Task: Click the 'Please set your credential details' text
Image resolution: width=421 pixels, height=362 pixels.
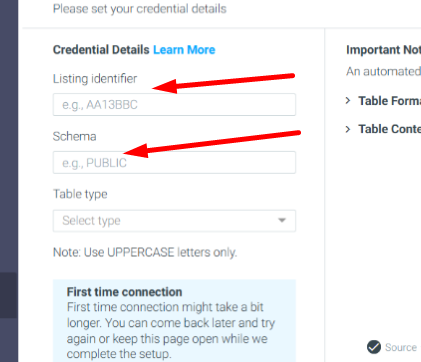Action: pyautogui.click(x=140, y=9)
